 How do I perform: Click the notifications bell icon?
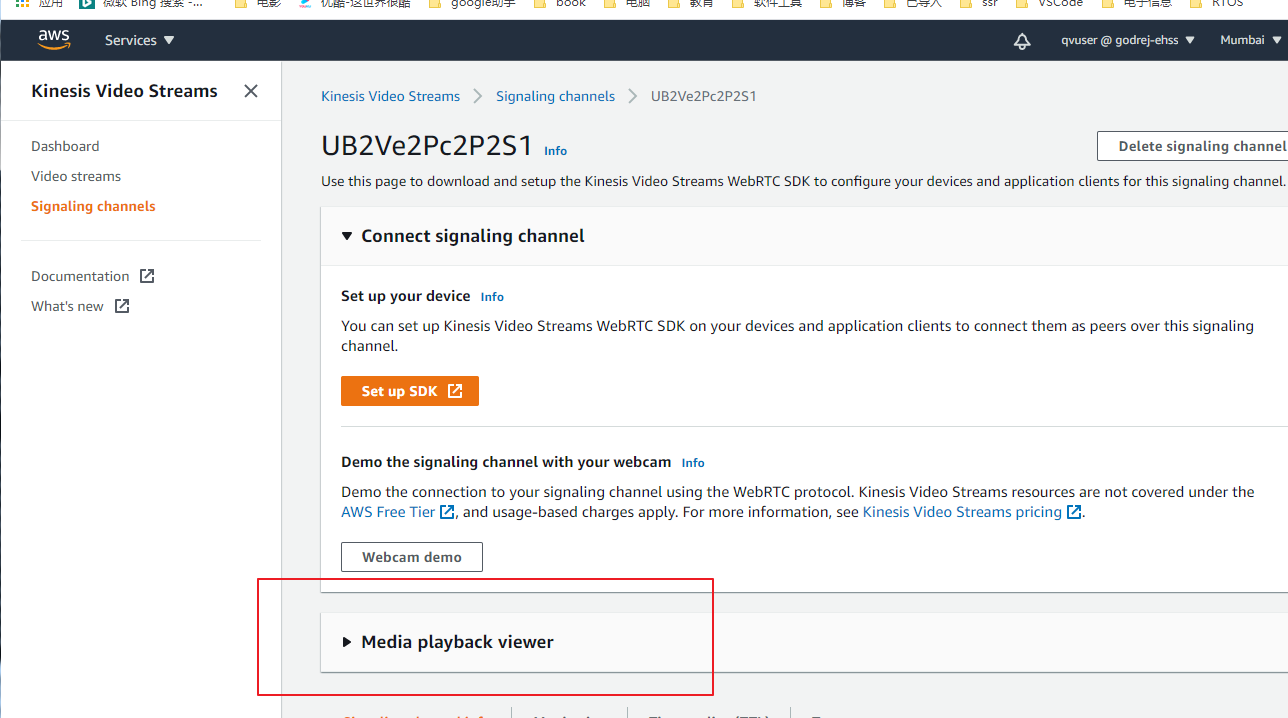(x=1021, y=41)
